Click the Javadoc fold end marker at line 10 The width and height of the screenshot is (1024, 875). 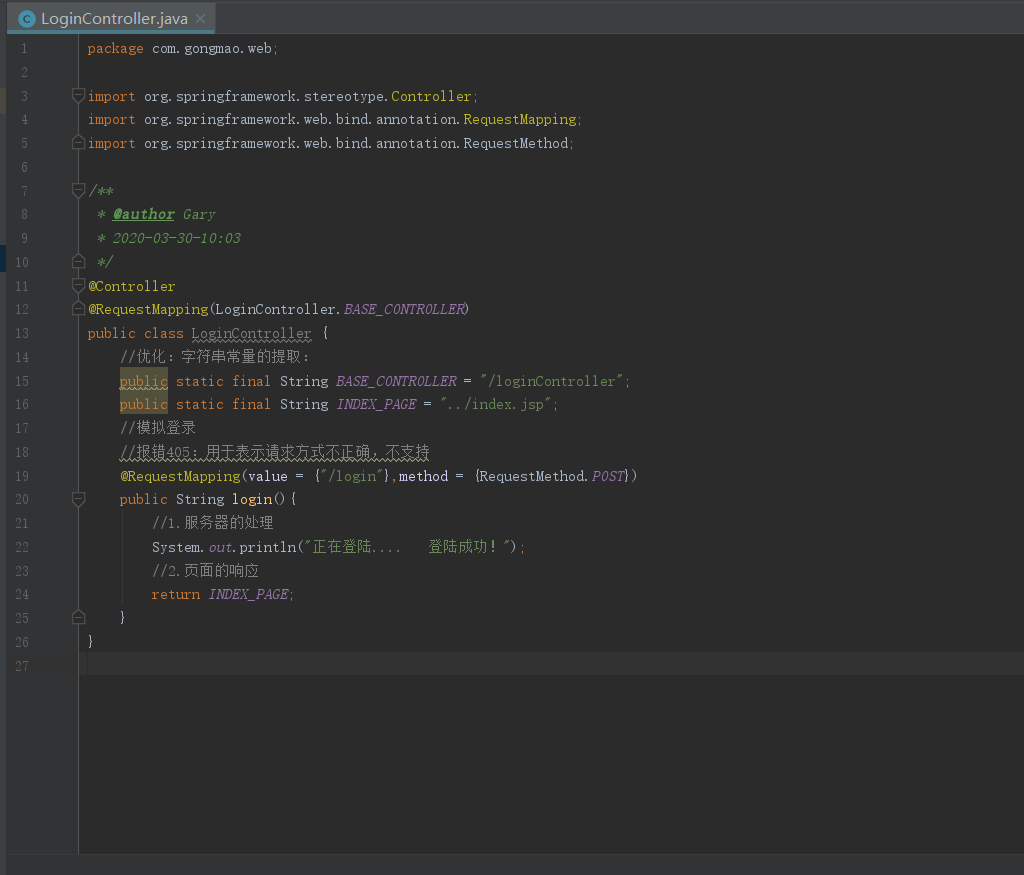(78, 262)
